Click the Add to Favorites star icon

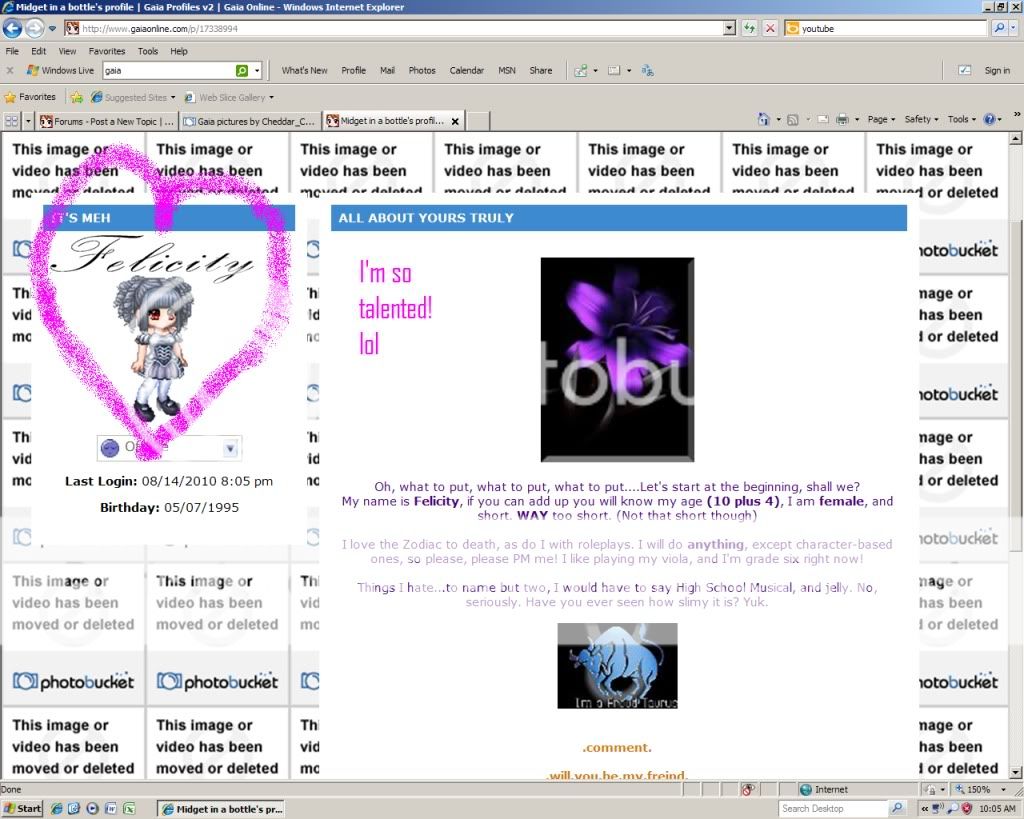[76, 97]
